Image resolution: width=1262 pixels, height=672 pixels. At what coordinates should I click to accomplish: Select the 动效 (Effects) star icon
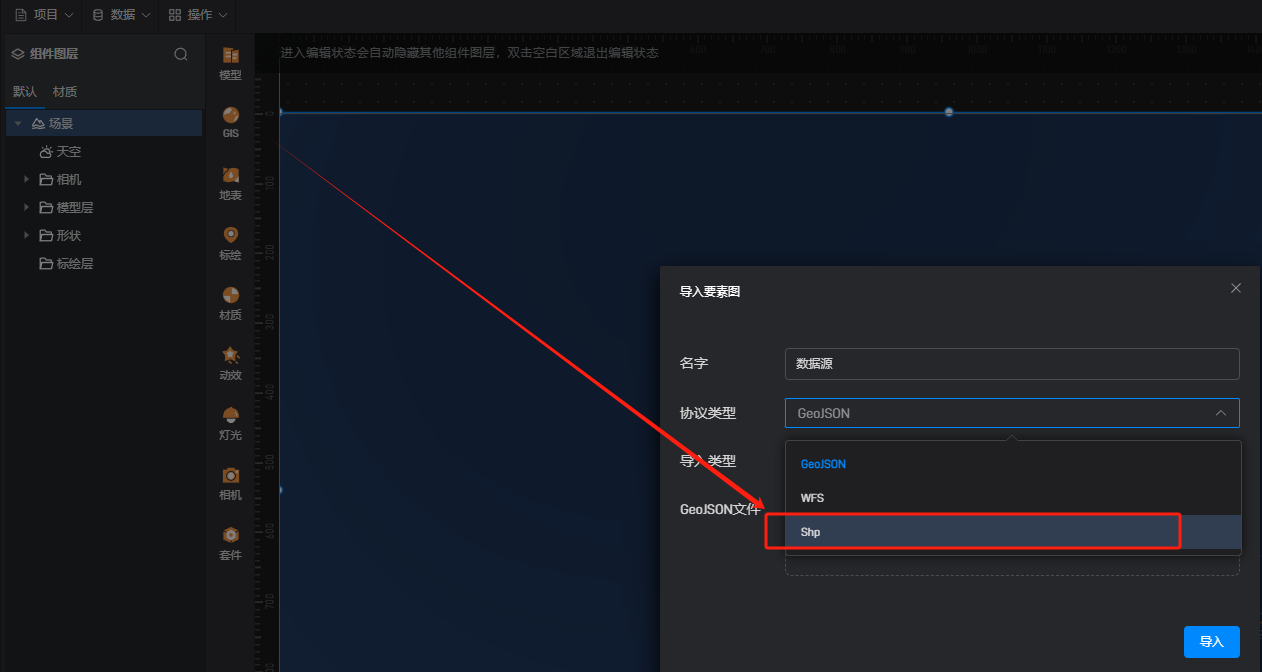[231, 362]
